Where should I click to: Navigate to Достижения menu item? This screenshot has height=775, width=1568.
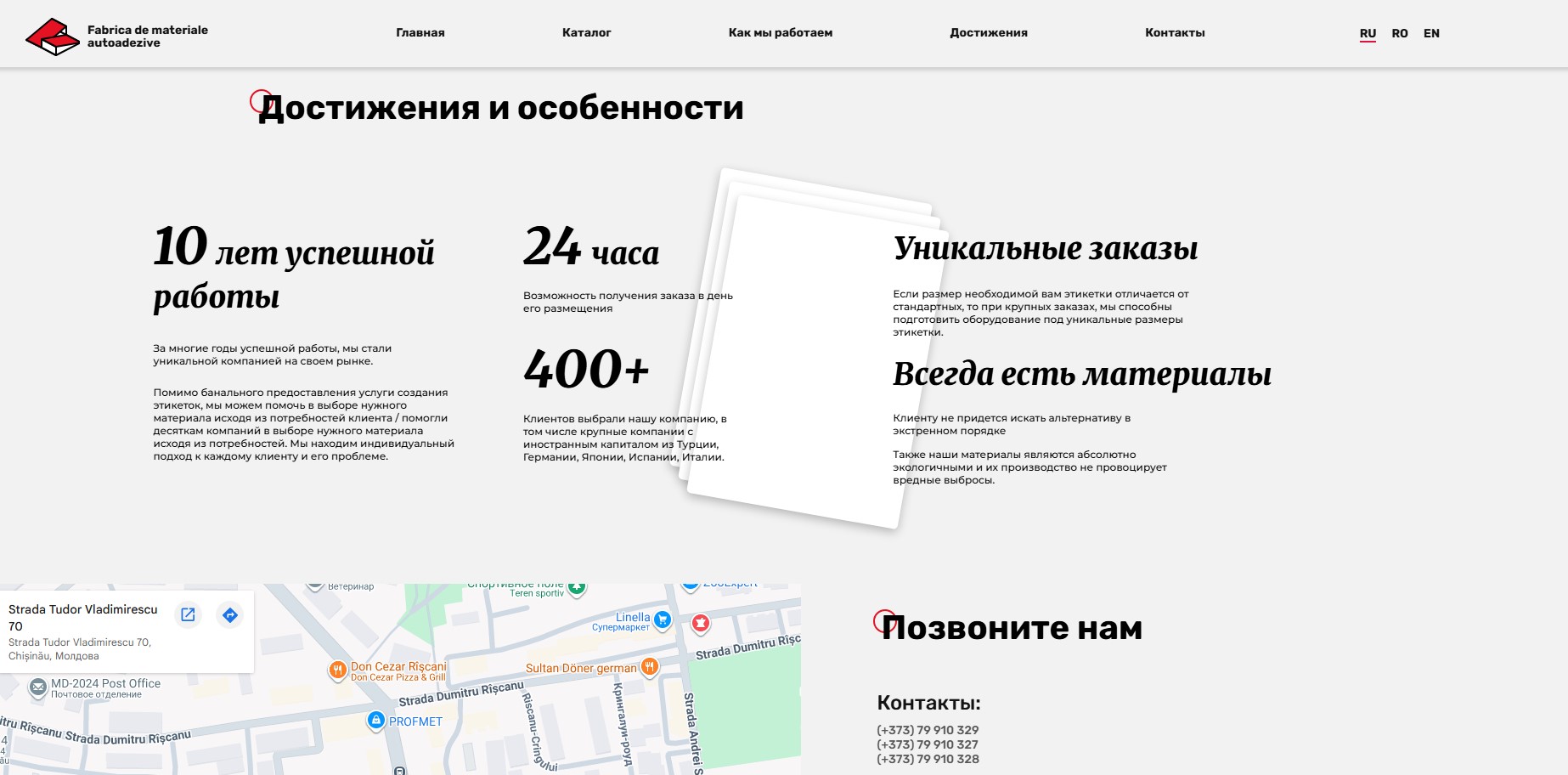[989, 33]
